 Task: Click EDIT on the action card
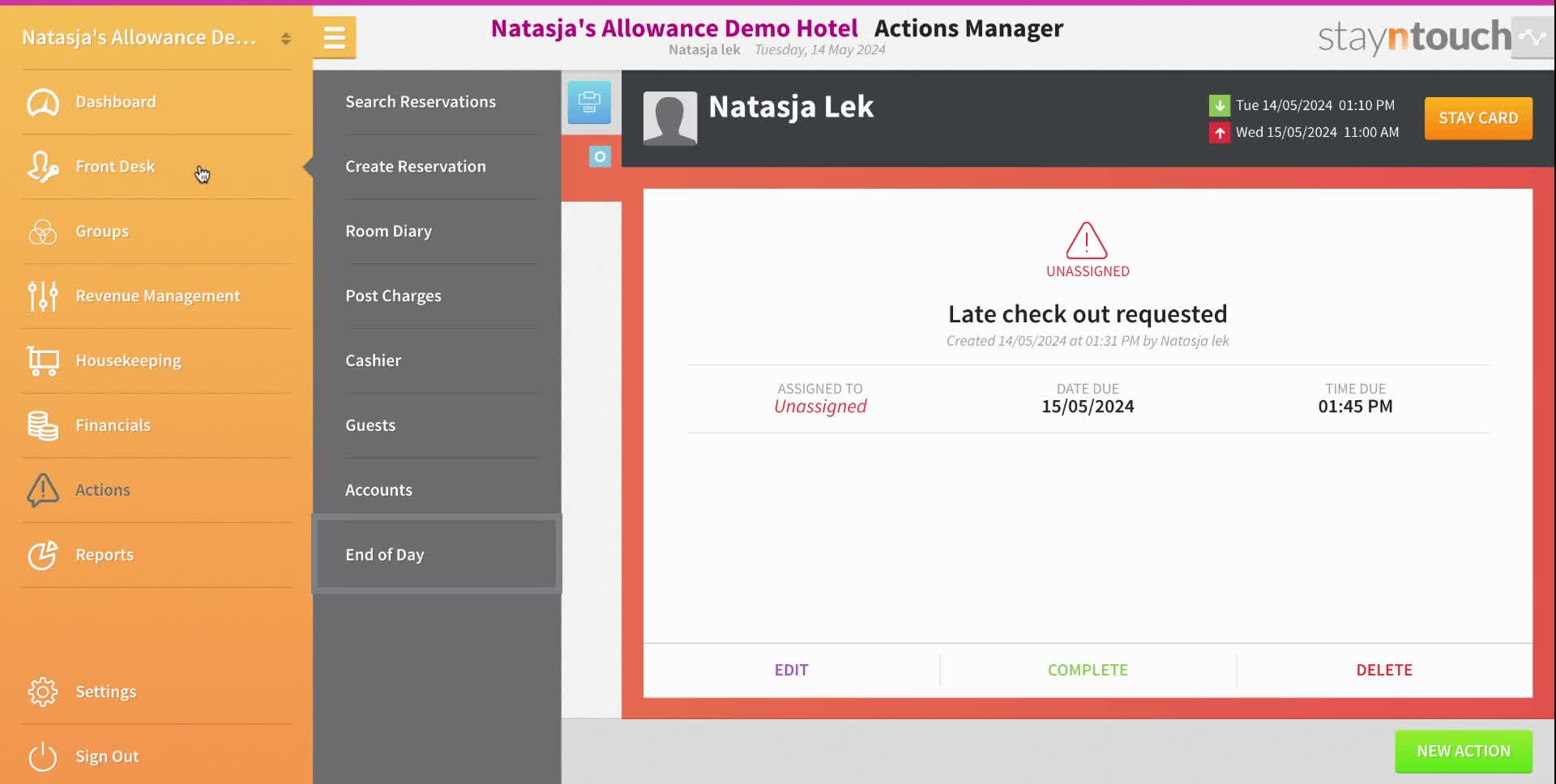(791, 671)
